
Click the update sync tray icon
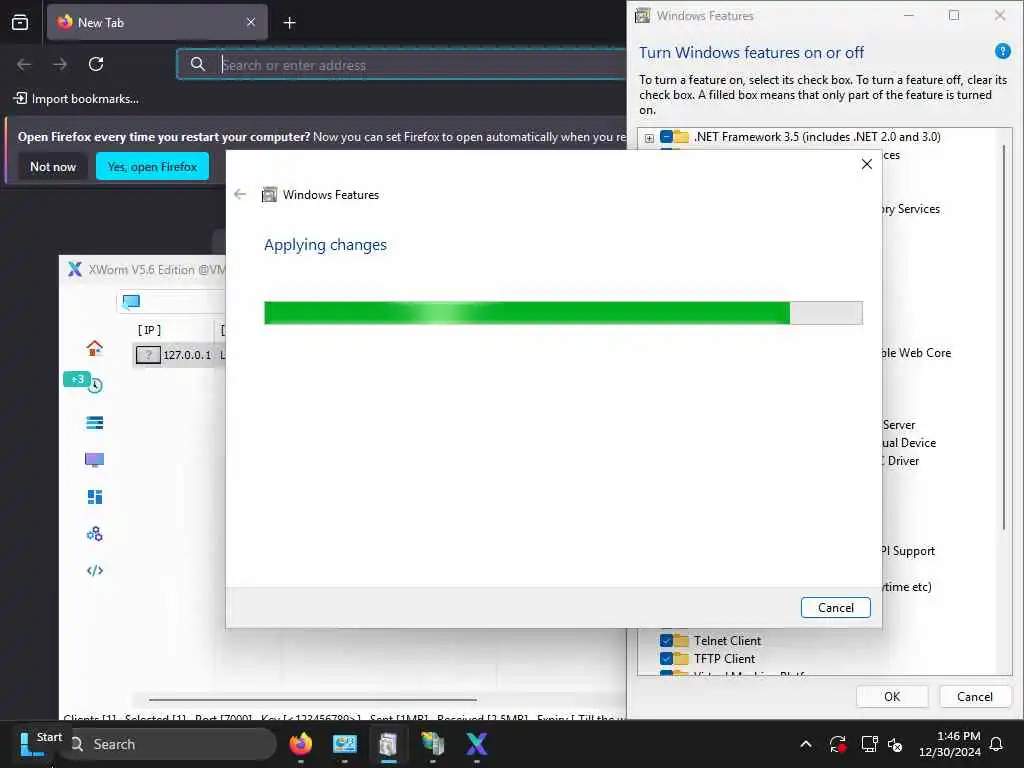click(x=837, y=744)
